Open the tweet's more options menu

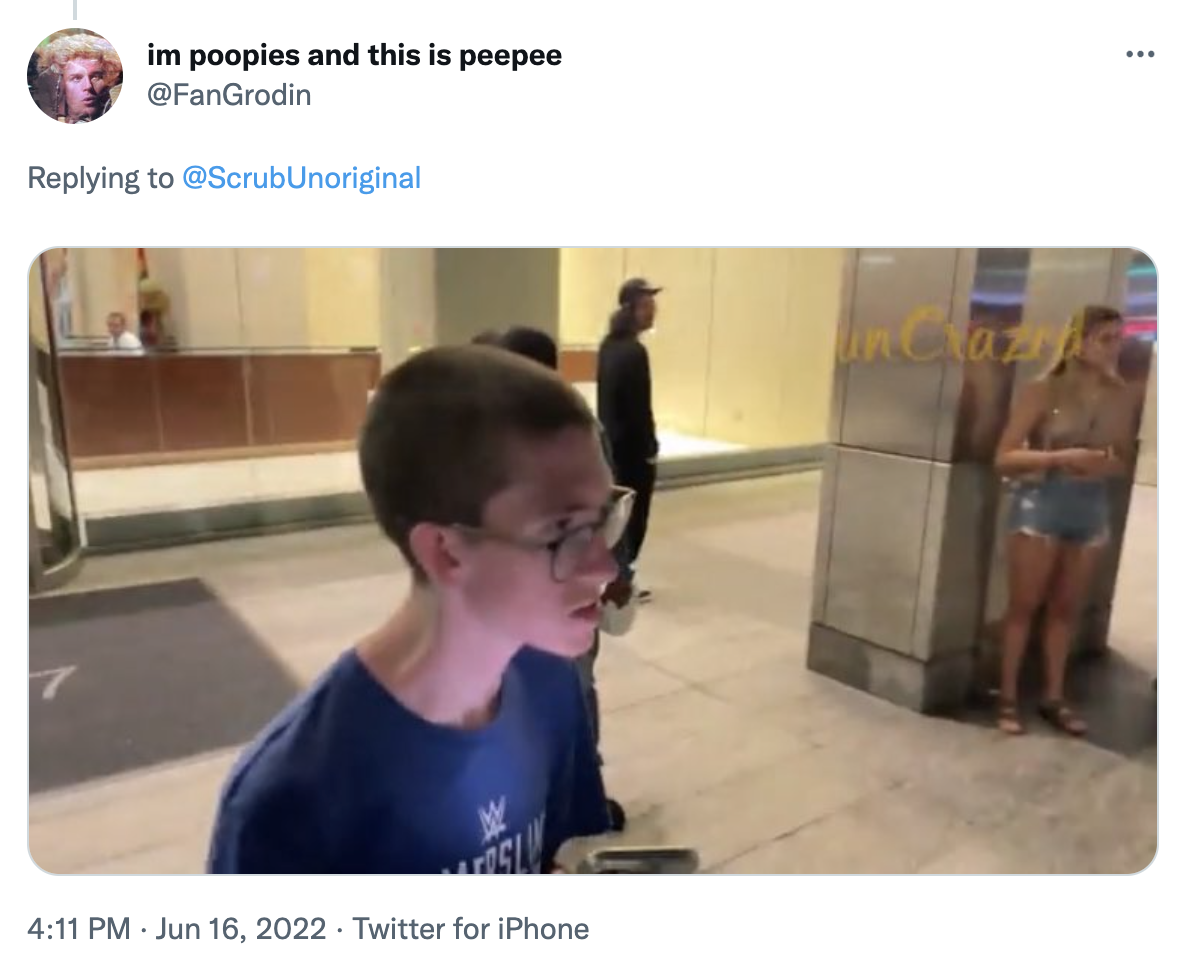[x=1140, y=55]
